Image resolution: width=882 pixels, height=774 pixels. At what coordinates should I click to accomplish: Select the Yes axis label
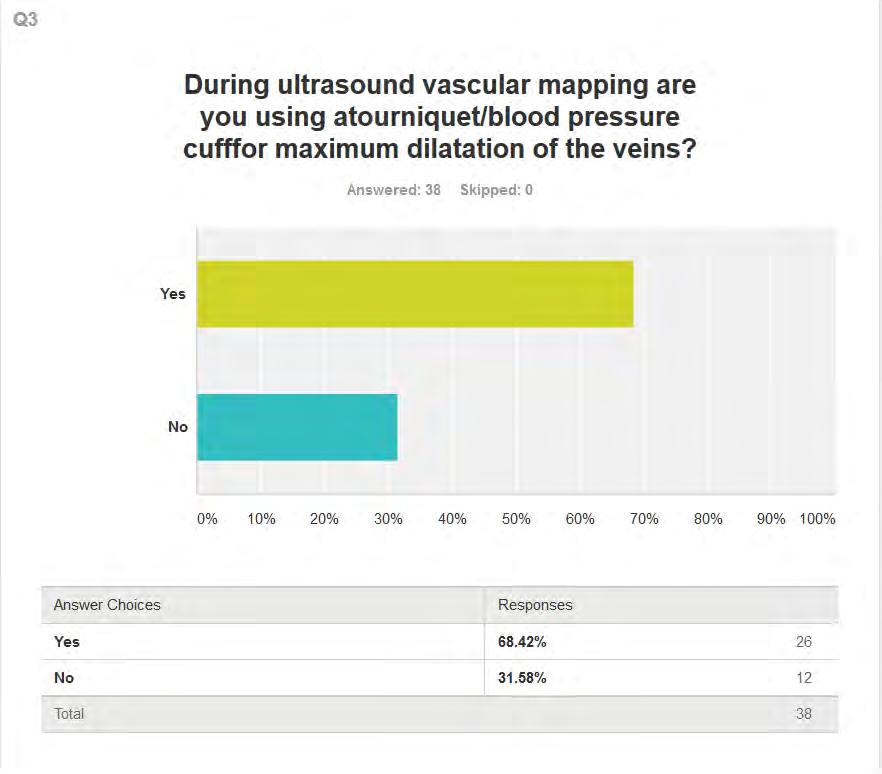(x=173, y=294)
